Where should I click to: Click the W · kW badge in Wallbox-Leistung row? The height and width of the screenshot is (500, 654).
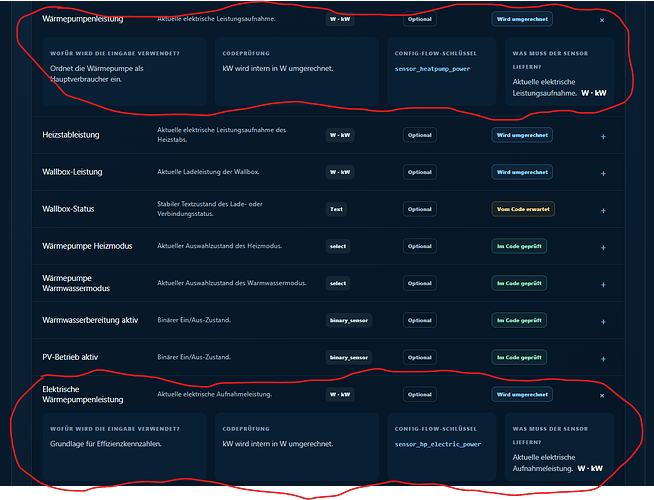(x=340, y=172)
